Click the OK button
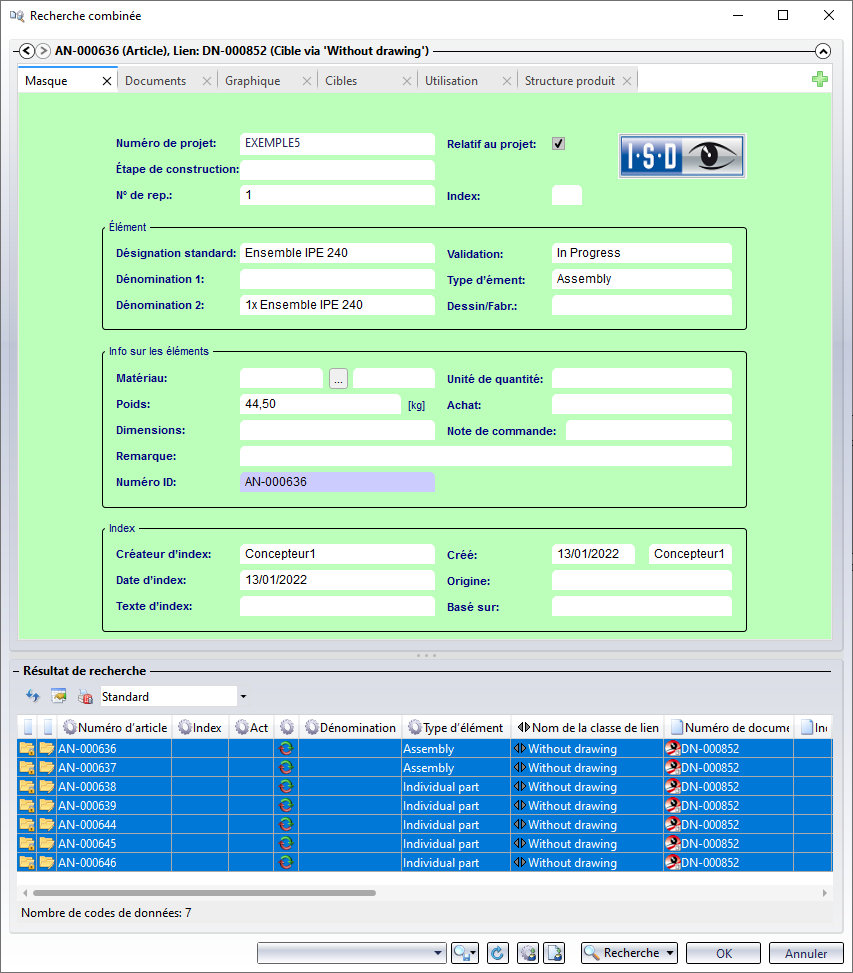 [723, 953]
